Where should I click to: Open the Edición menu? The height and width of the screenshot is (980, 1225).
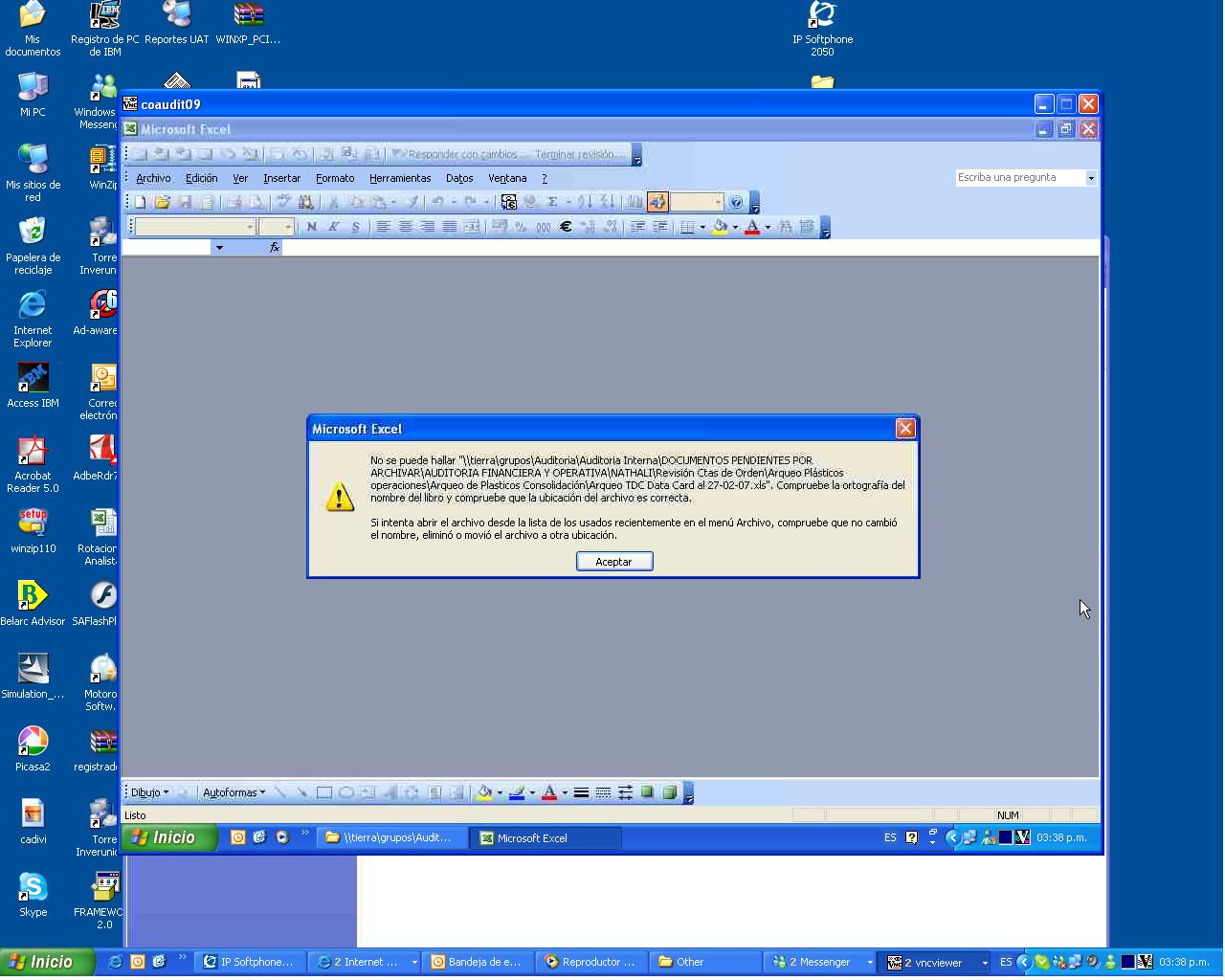coord(201,178)
